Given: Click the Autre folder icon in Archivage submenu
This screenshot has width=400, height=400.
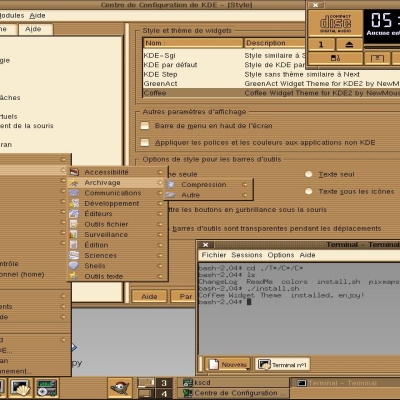Looking at the screenshot, I should pyautogui.click(x=171, y=195).
